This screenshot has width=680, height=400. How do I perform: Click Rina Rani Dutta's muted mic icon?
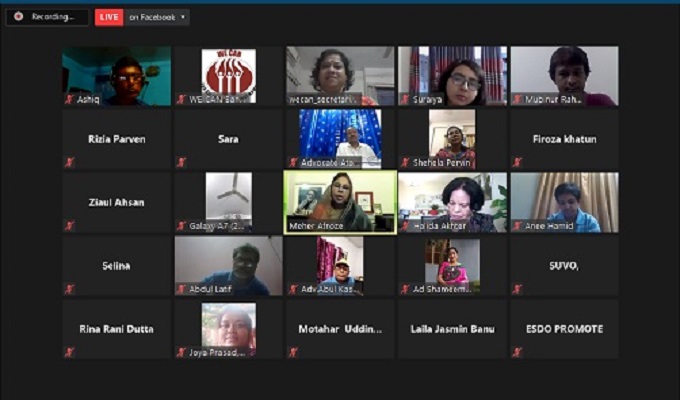pyautogui.click(x=69, y=352)
